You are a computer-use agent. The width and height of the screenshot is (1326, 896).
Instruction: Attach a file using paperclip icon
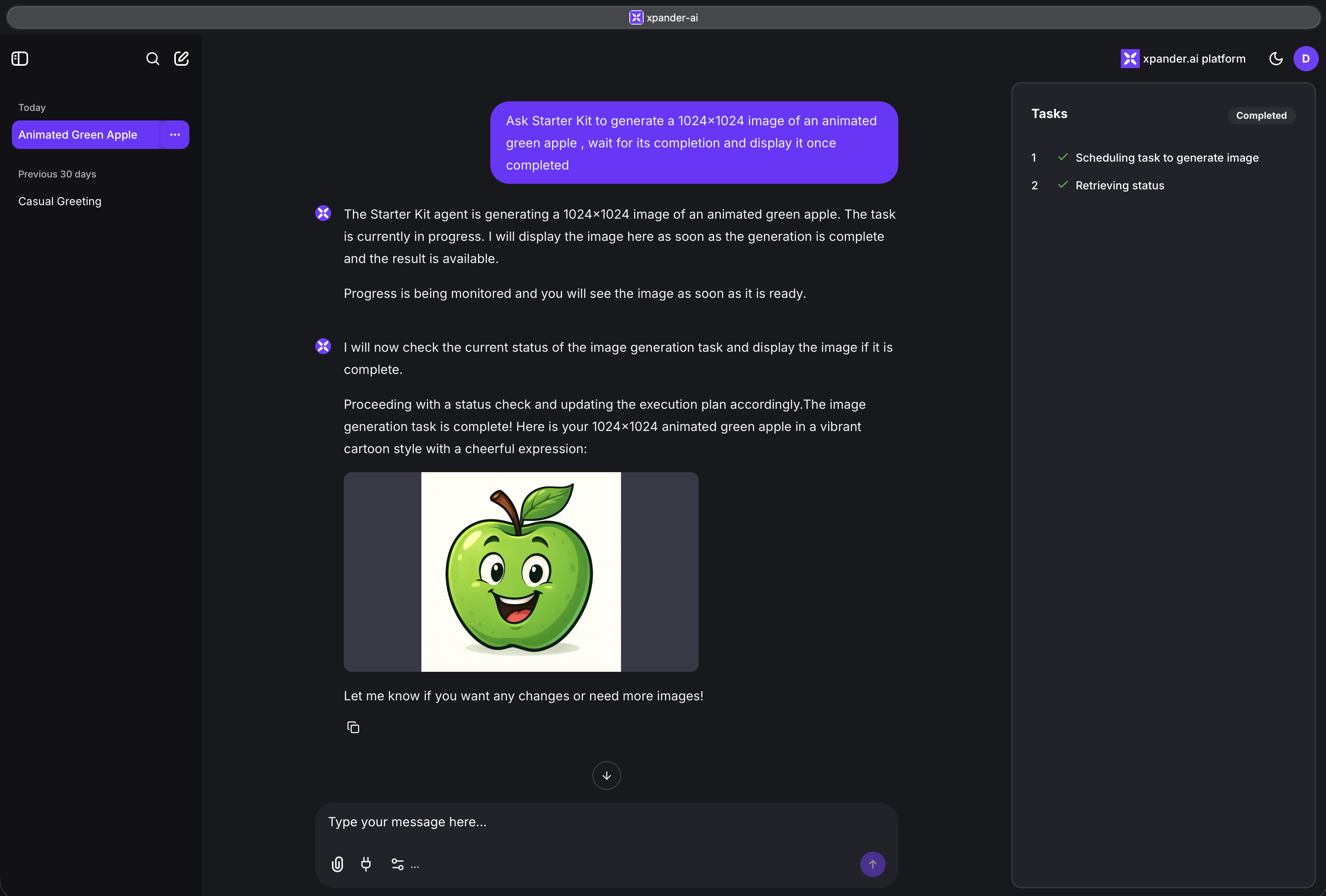(337, 864)
